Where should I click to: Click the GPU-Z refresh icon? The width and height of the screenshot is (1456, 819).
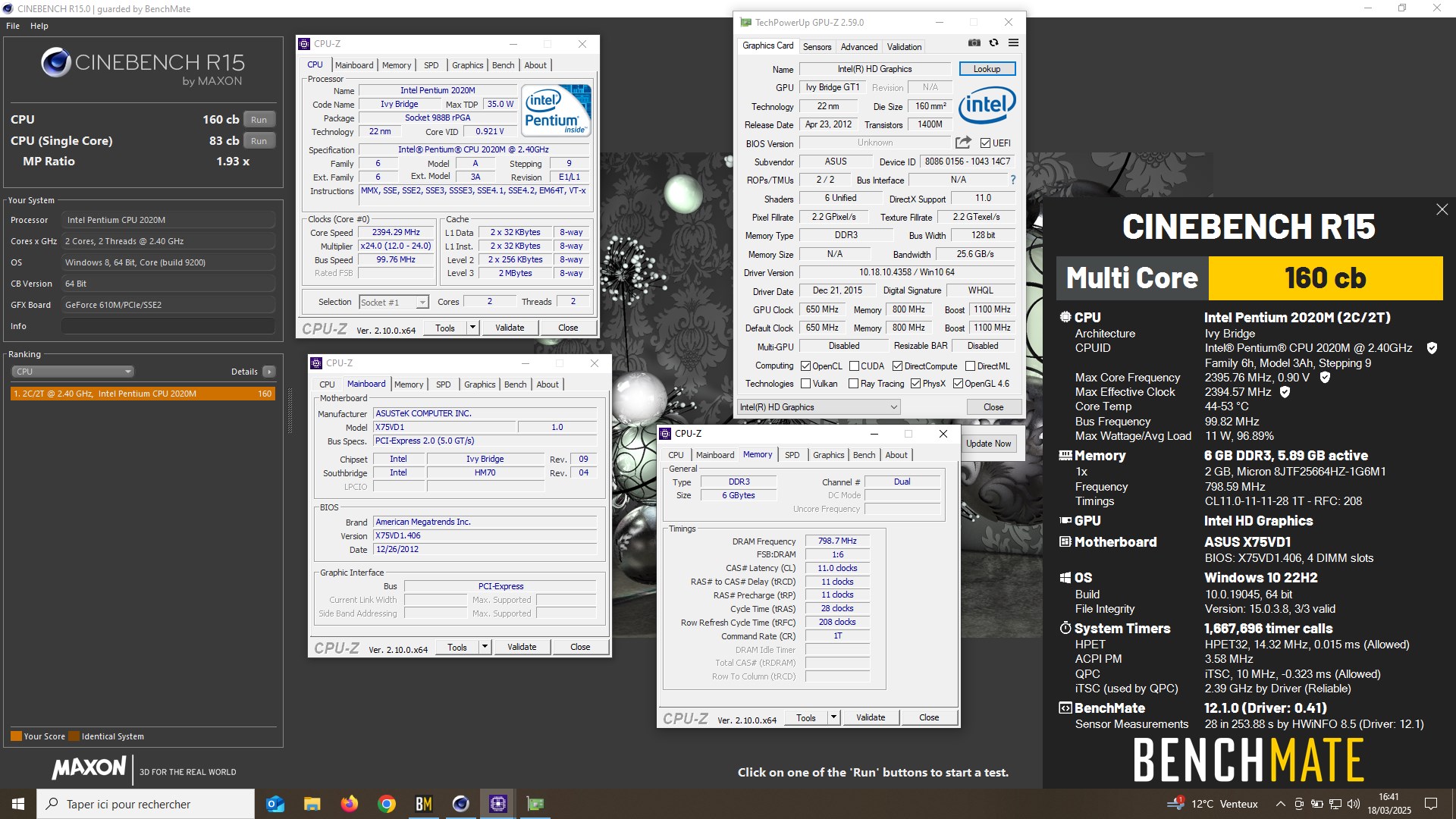coord(993,43)
